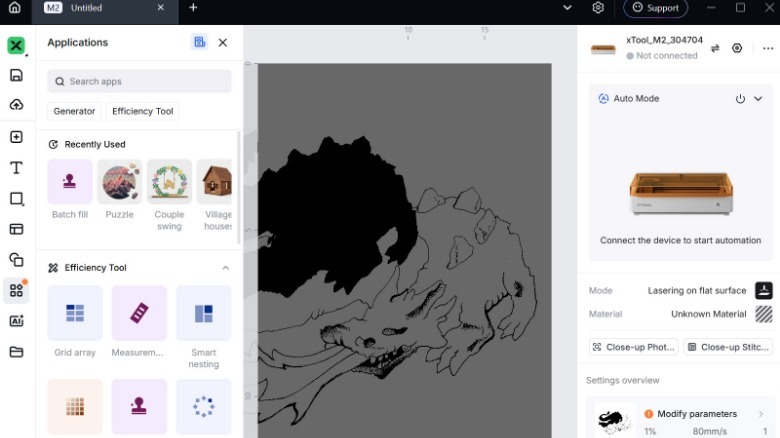780x438 pixels.
Task: Expand the Auto Mode chevron
Action: coord(758,99)
